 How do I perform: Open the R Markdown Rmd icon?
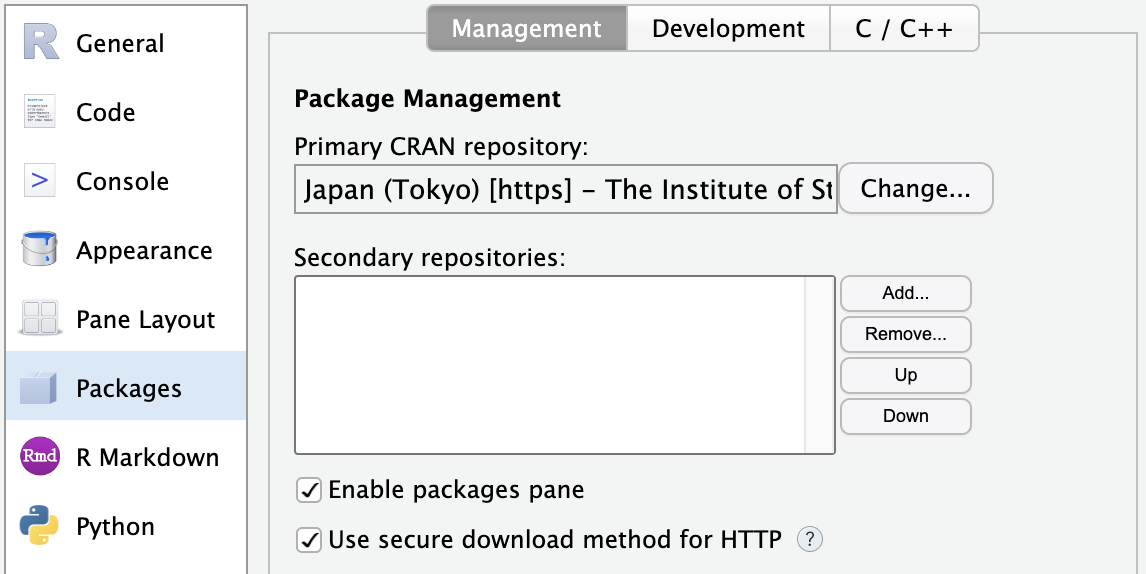(40, 457)
